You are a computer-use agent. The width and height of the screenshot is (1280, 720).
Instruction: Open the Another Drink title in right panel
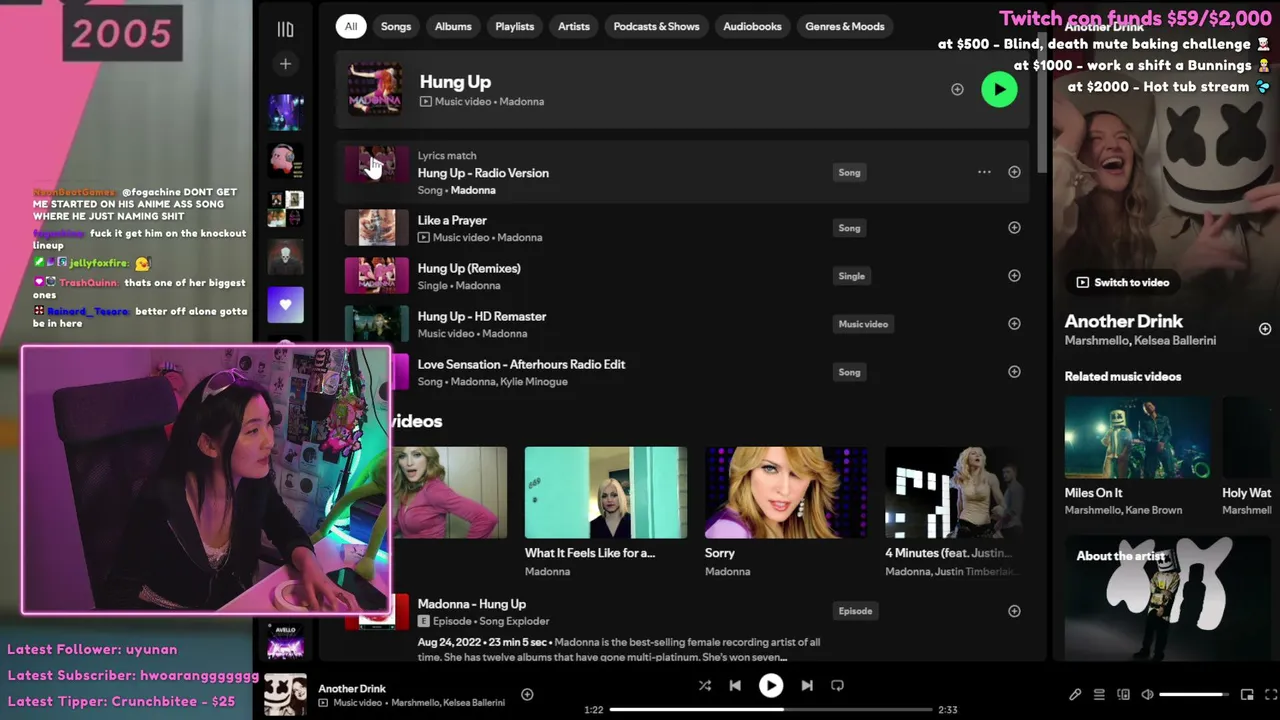[x=1123, y=321]
